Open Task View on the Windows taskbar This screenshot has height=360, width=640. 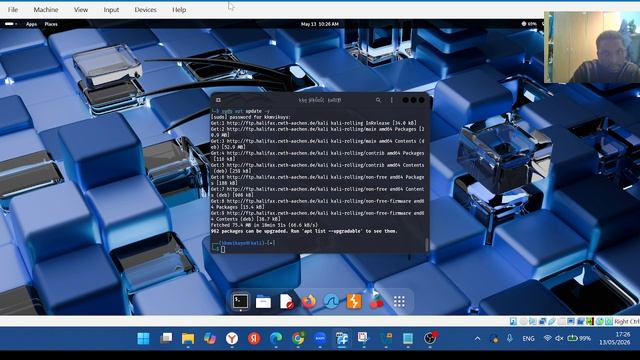pos(166,338)
